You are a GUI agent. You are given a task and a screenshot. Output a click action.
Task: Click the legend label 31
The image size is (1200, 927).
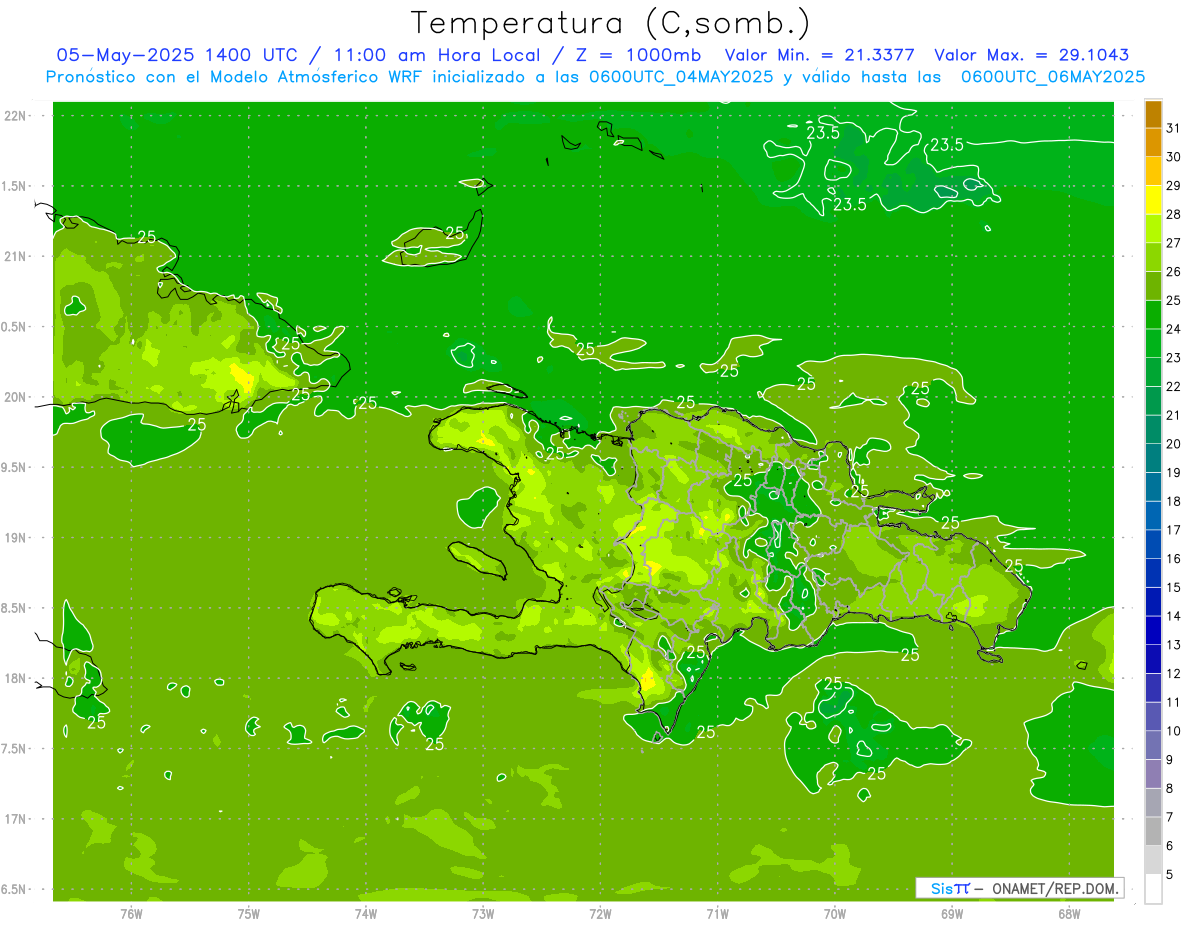(x=1174, y=128)
